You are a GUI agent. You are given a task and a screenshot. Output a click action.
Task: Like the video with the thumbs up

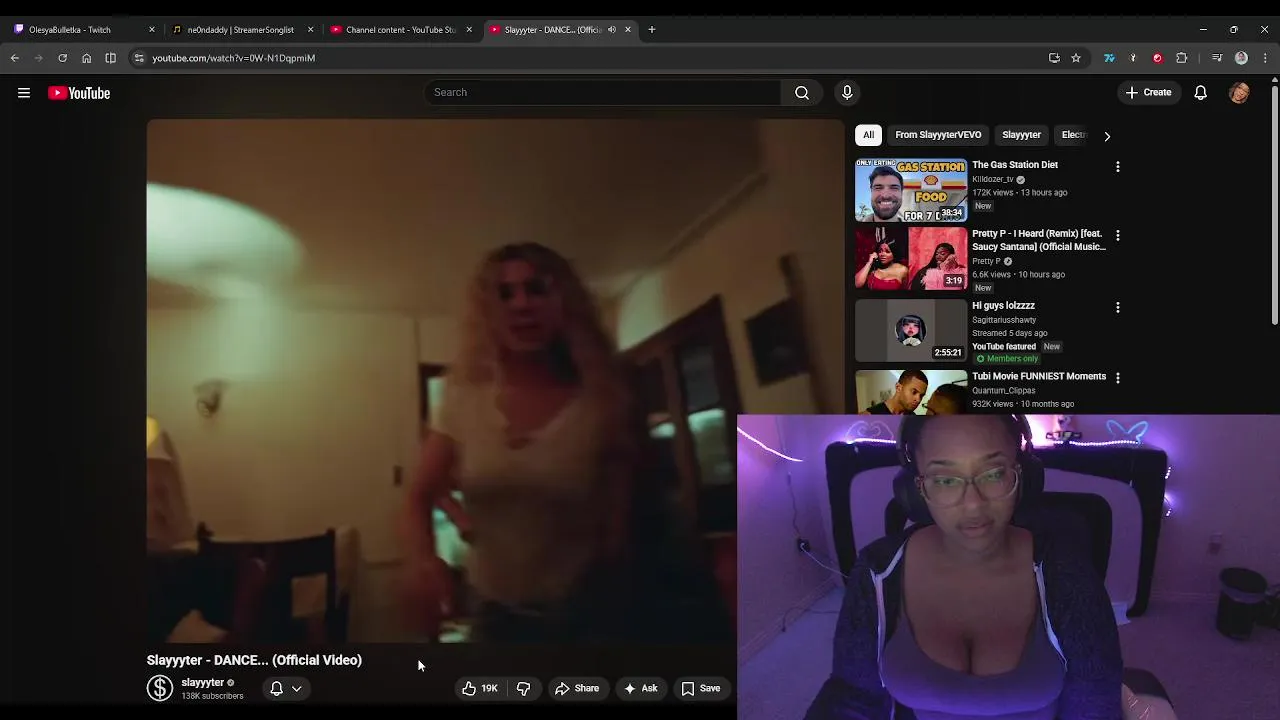click(x=479, y=688)
